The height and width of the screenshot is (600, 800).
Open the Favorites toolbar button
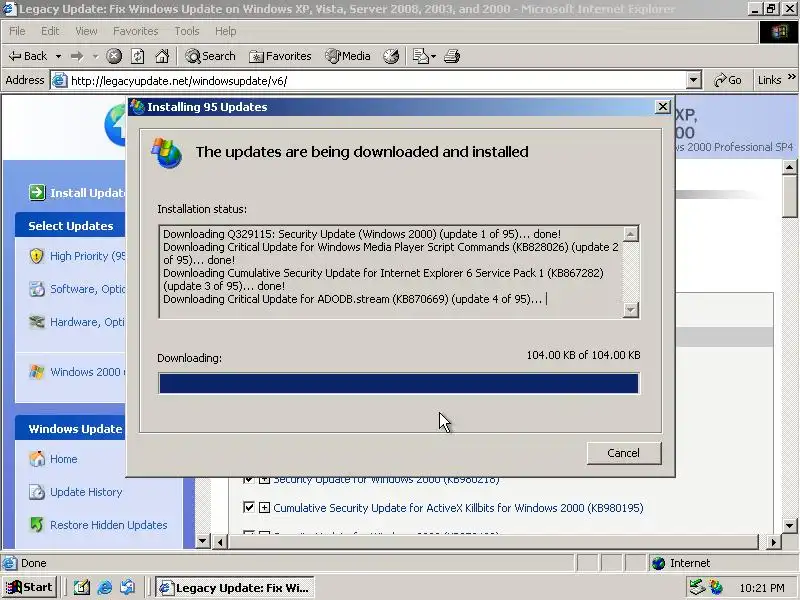[280, 56]
